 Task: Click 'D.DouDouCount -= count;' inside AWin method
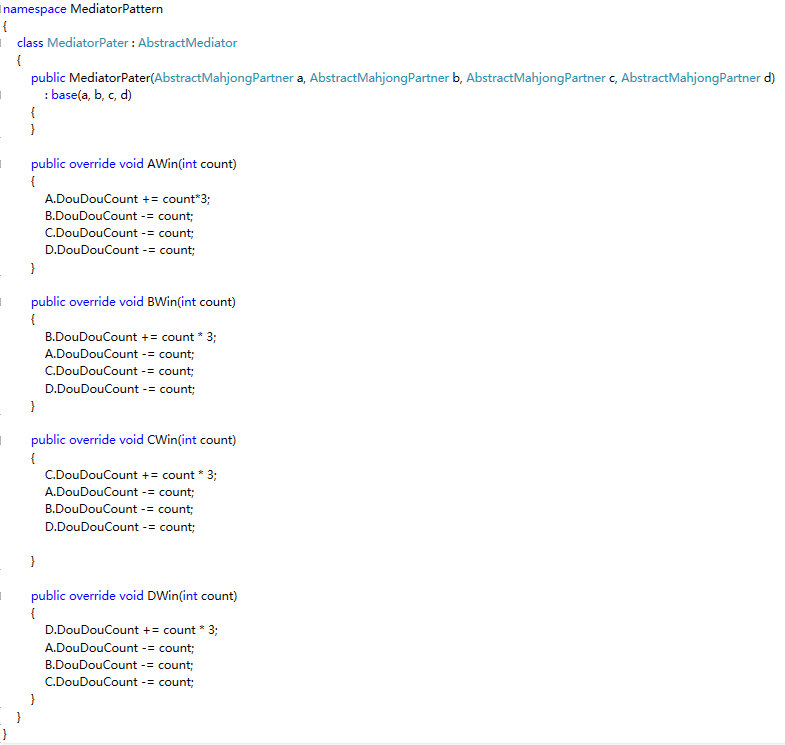point(120,250)
